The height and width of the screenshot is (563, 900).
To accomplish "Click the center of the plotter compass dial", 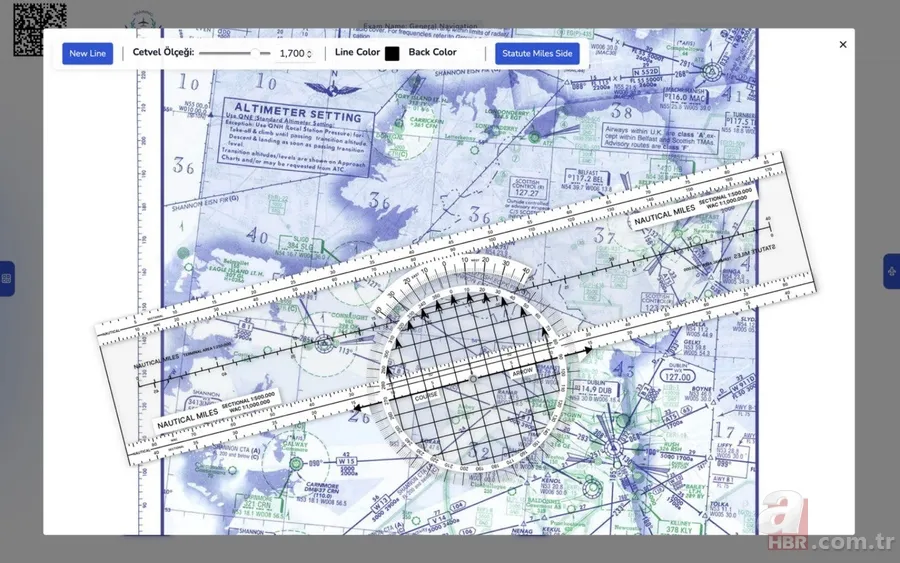I will tap(473, 380).
